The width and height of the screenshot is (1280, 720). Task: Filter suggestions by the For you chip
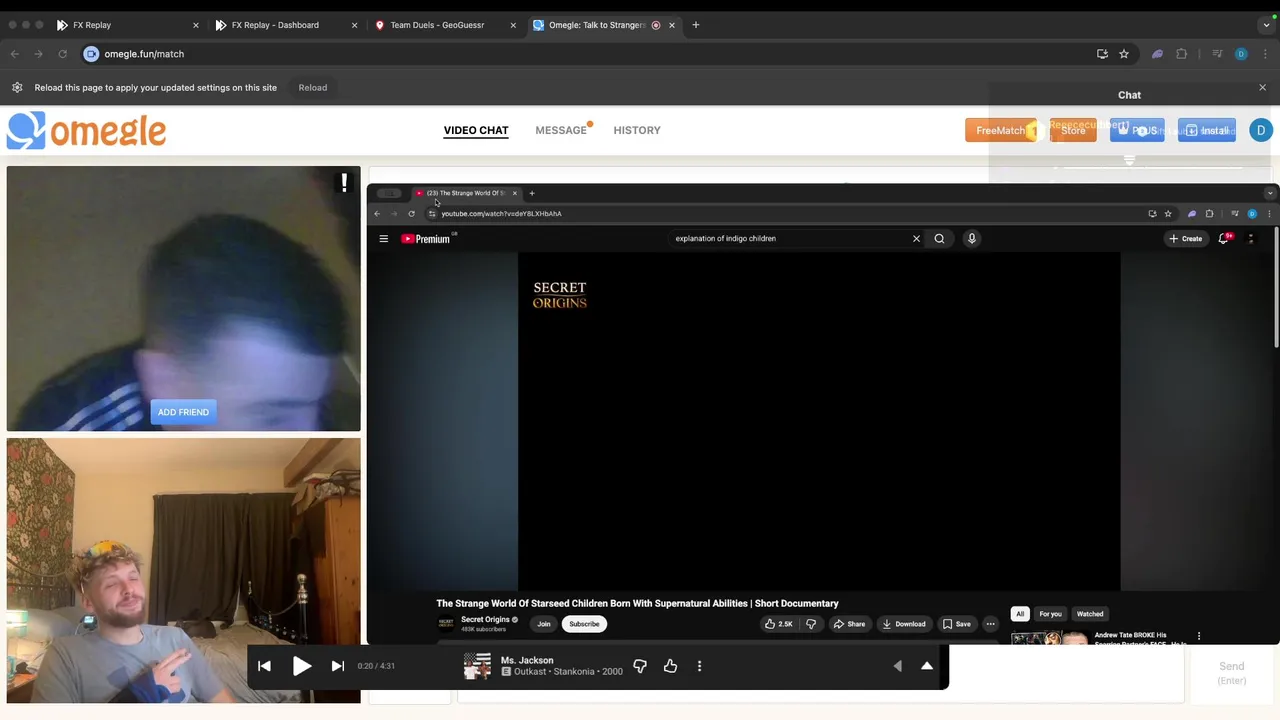pos(1050,614)
